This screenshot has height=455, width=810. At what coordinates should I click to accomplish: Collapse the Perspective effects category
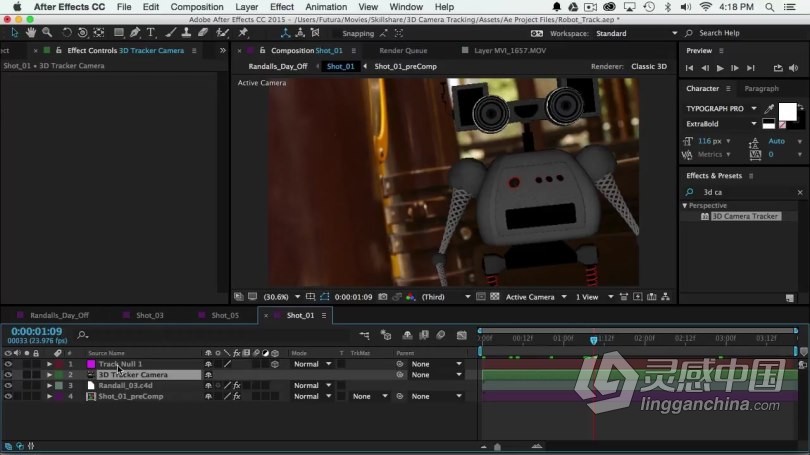(x=685, y=206)
